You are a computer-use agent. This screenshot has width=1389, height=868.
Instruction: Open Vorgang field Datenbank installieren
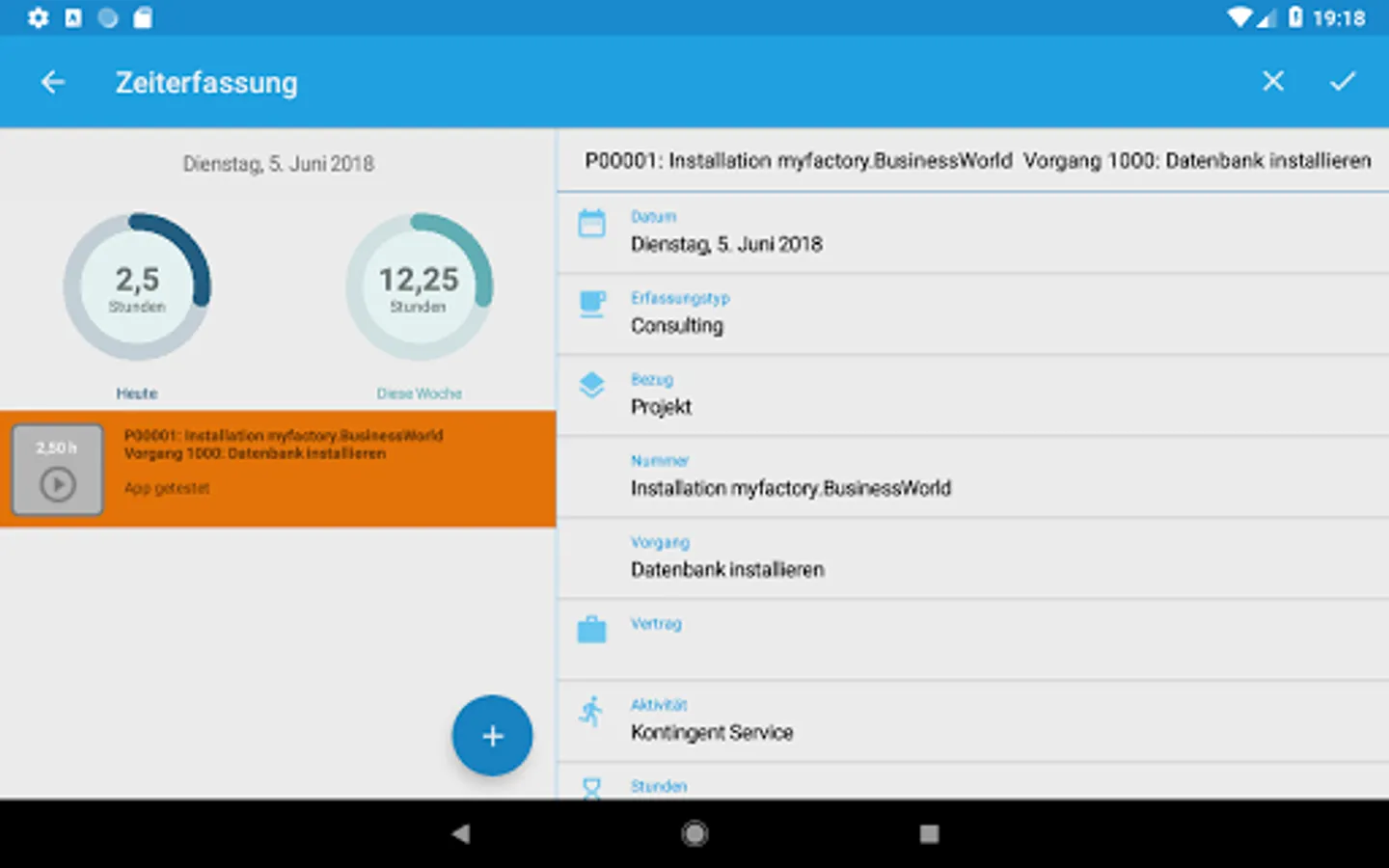pos(973,558)
